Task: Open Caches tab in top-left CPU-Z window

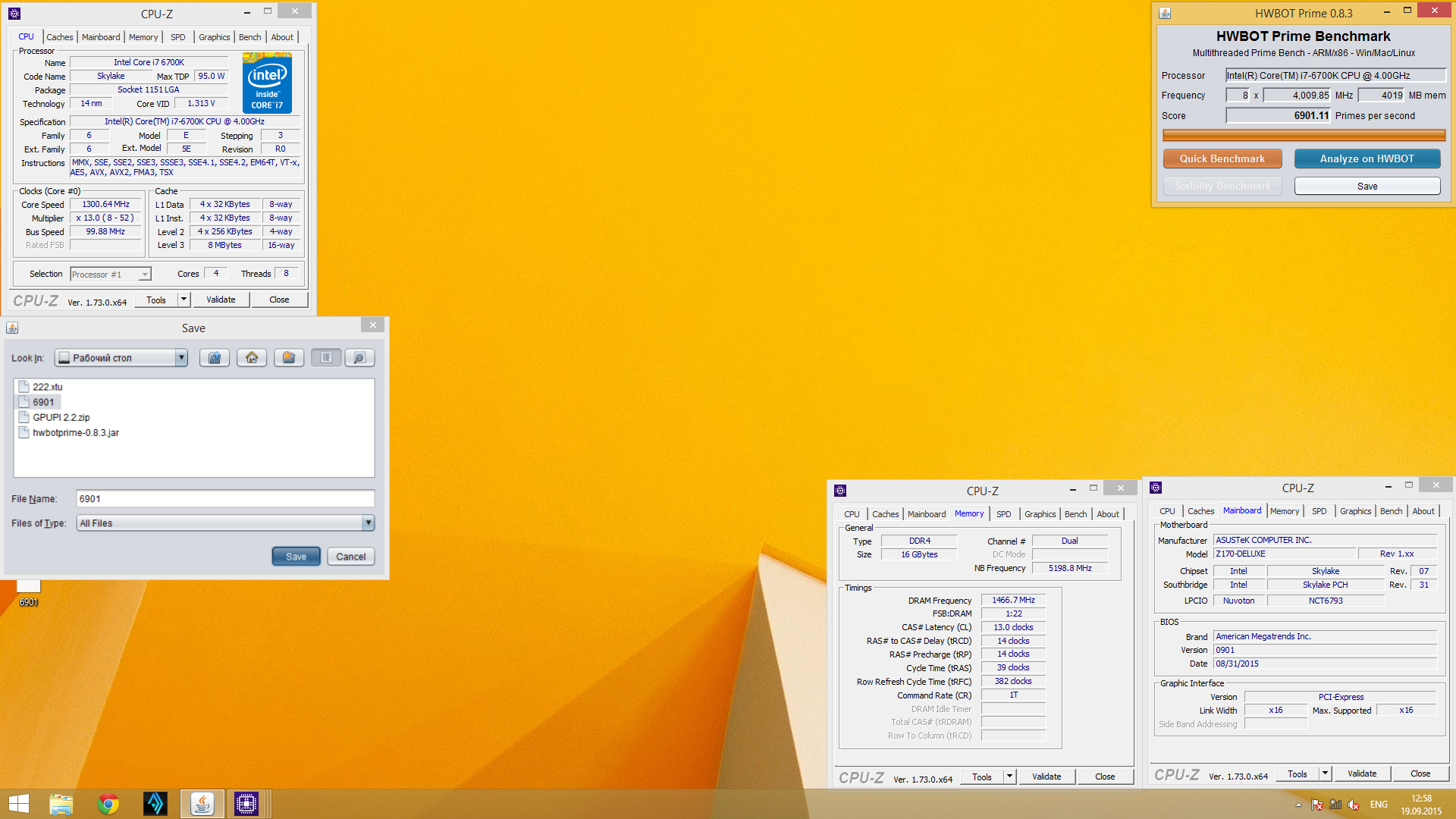Action: [x=60, y=37]
